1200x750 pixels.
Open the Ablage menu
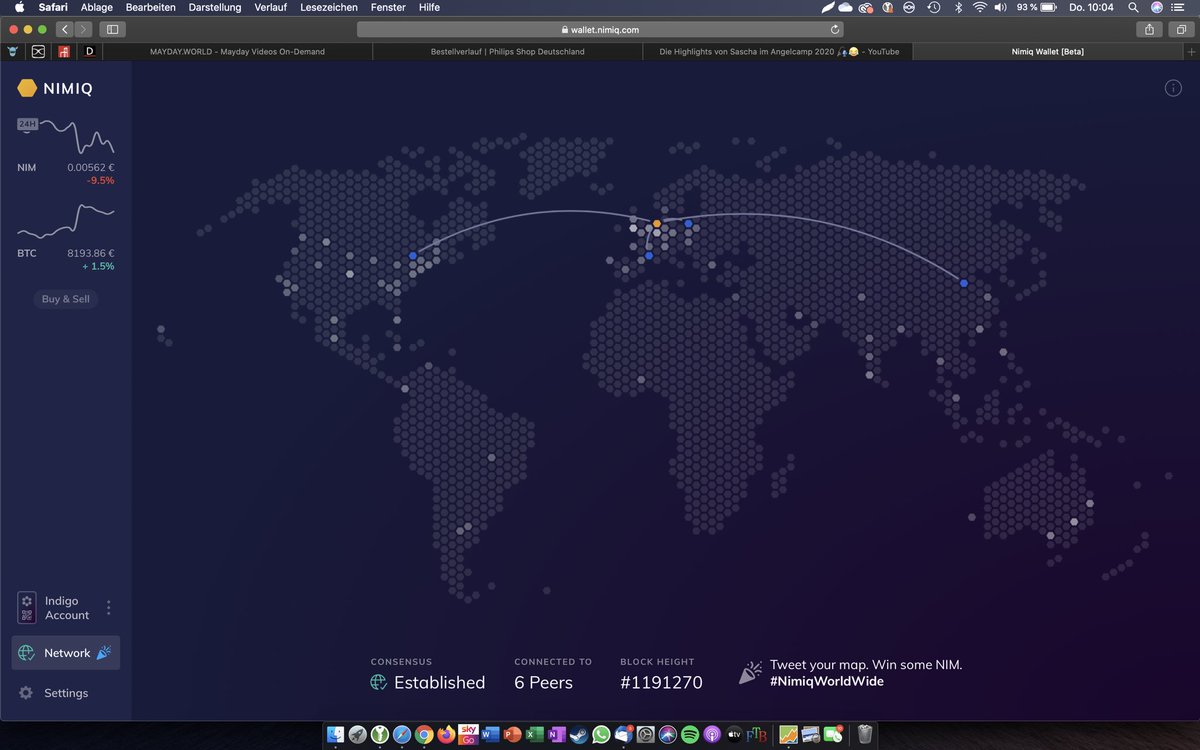pos(97,7)
